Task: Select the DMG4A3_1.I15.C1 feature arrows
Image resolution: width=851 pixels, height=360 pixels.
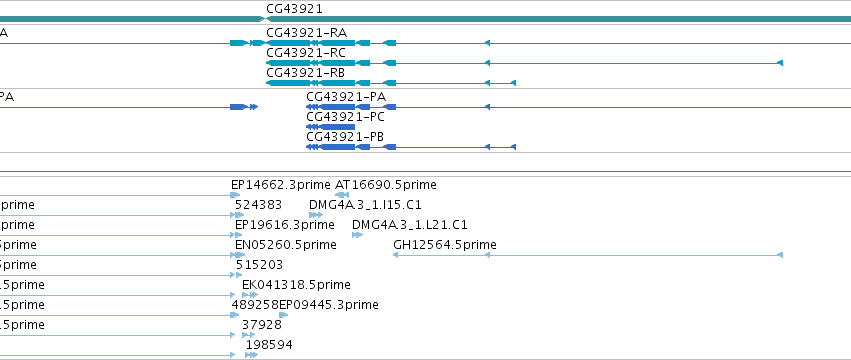Action: [316, 215]
